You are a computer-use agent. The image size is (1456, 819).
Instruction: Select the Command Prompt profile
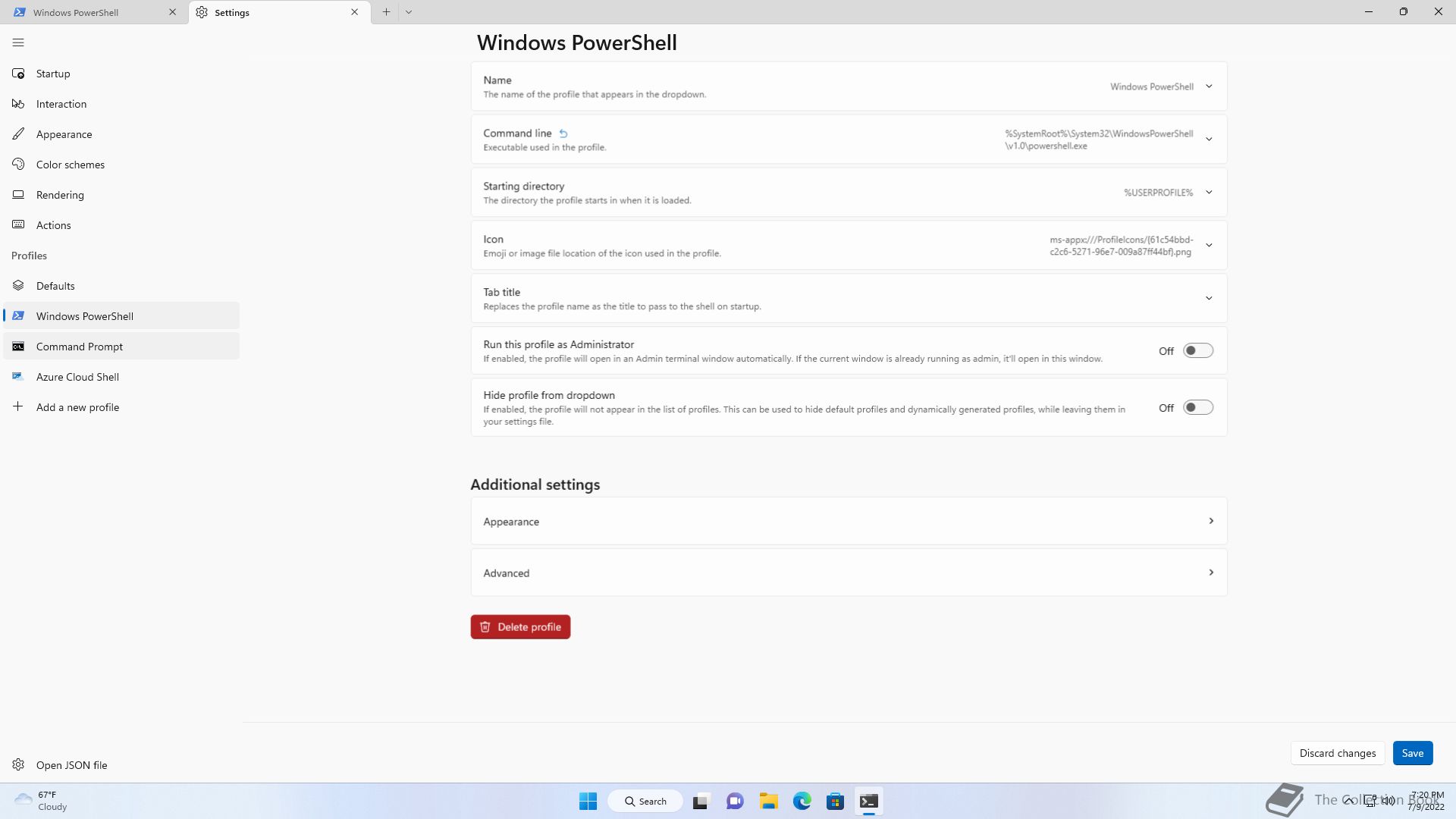[x=121, y=347]
